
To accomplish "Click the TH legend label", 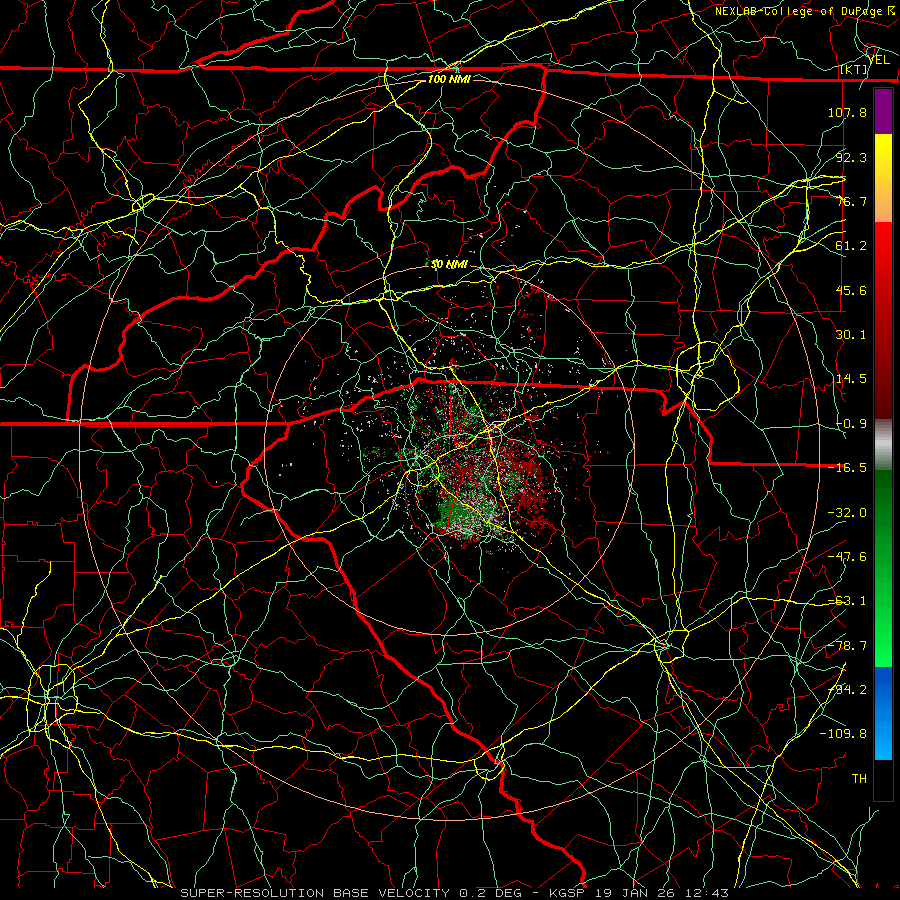I will pos(859,779).
